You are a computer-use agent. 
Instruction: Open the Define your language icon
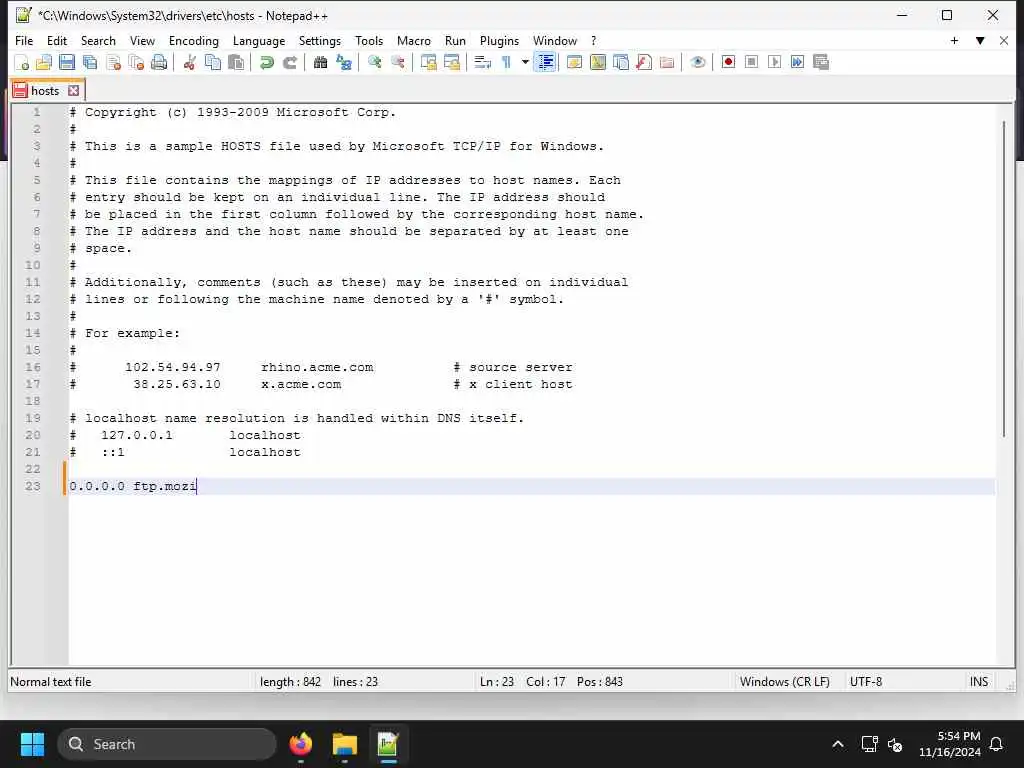tap(574, 63)
